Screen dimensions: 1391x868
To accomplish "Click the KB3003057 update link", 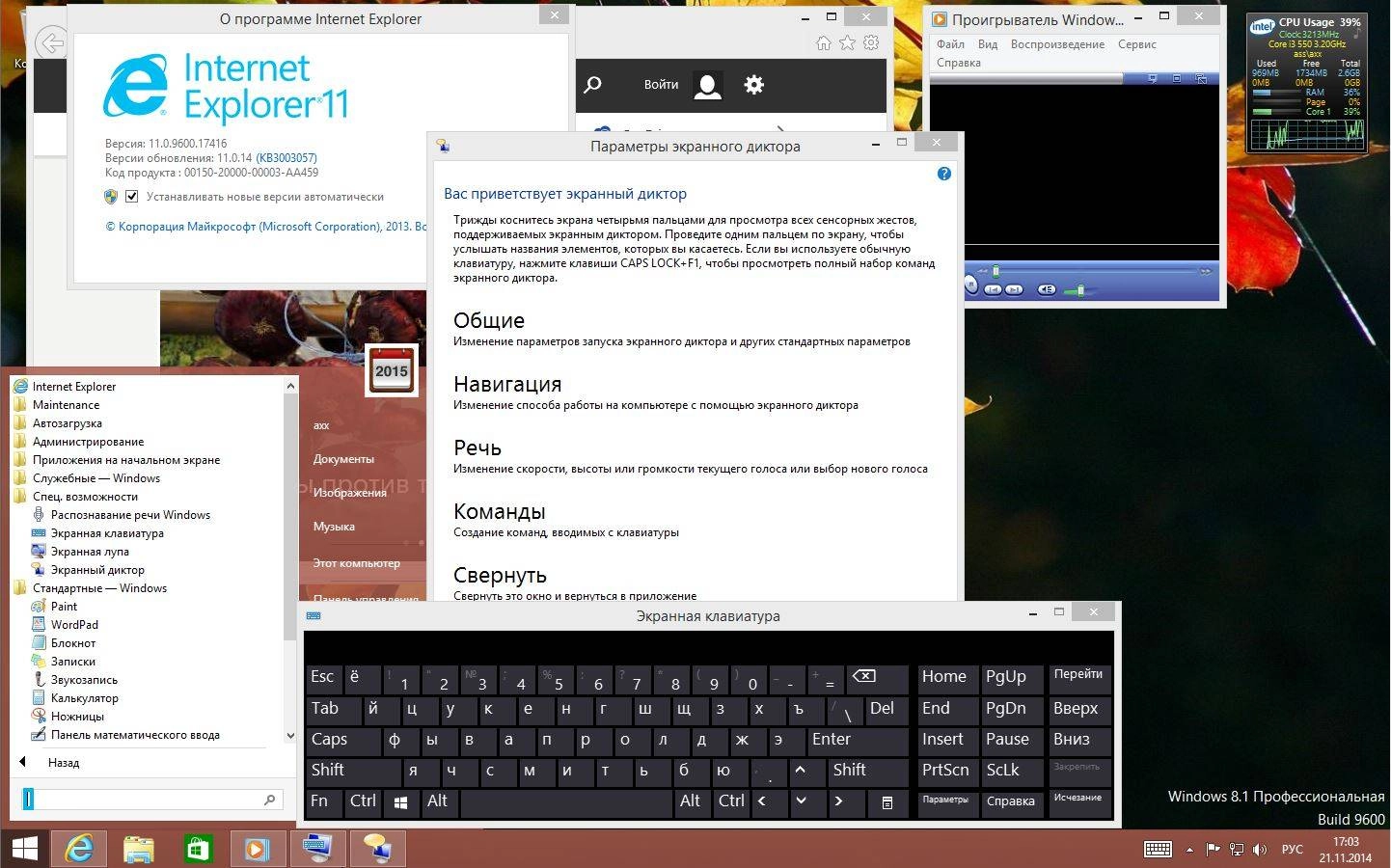I will point(286,158).
